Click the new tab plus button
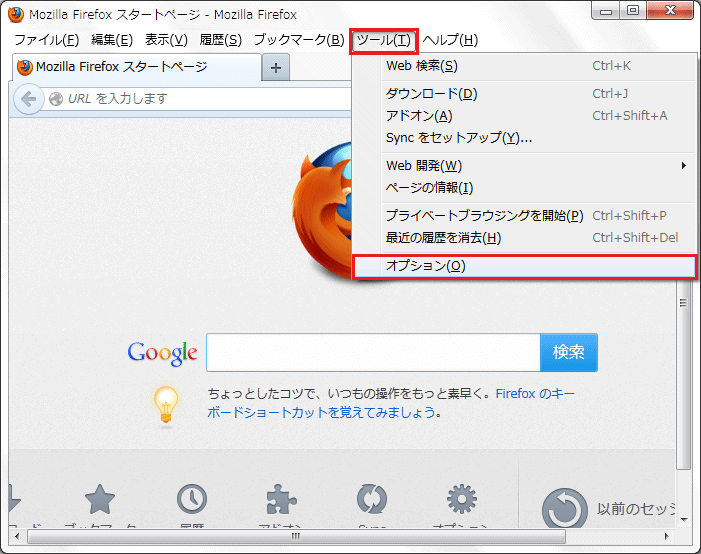Image resolution: width=701 pixels, height=554 pixels. [276, 67]
